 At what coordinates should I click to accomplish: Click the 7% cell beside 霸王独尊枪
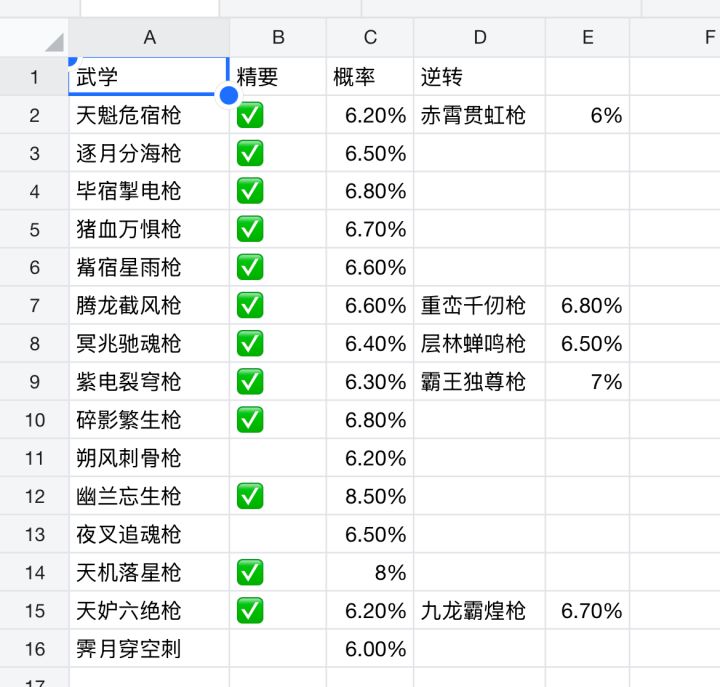(587, 382)
